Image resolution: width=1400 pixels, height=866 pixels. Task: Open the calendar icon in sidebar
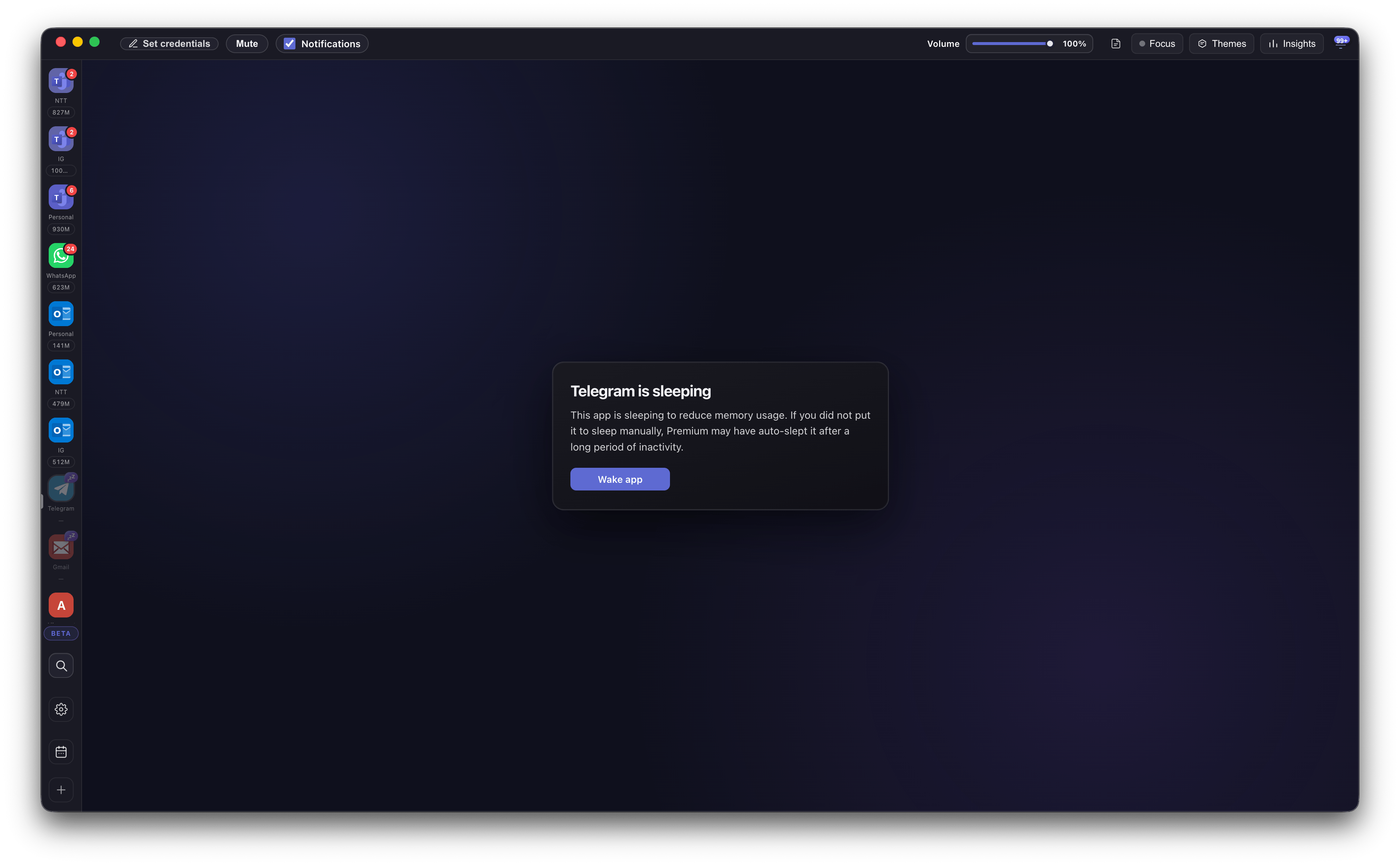[61, 752]
